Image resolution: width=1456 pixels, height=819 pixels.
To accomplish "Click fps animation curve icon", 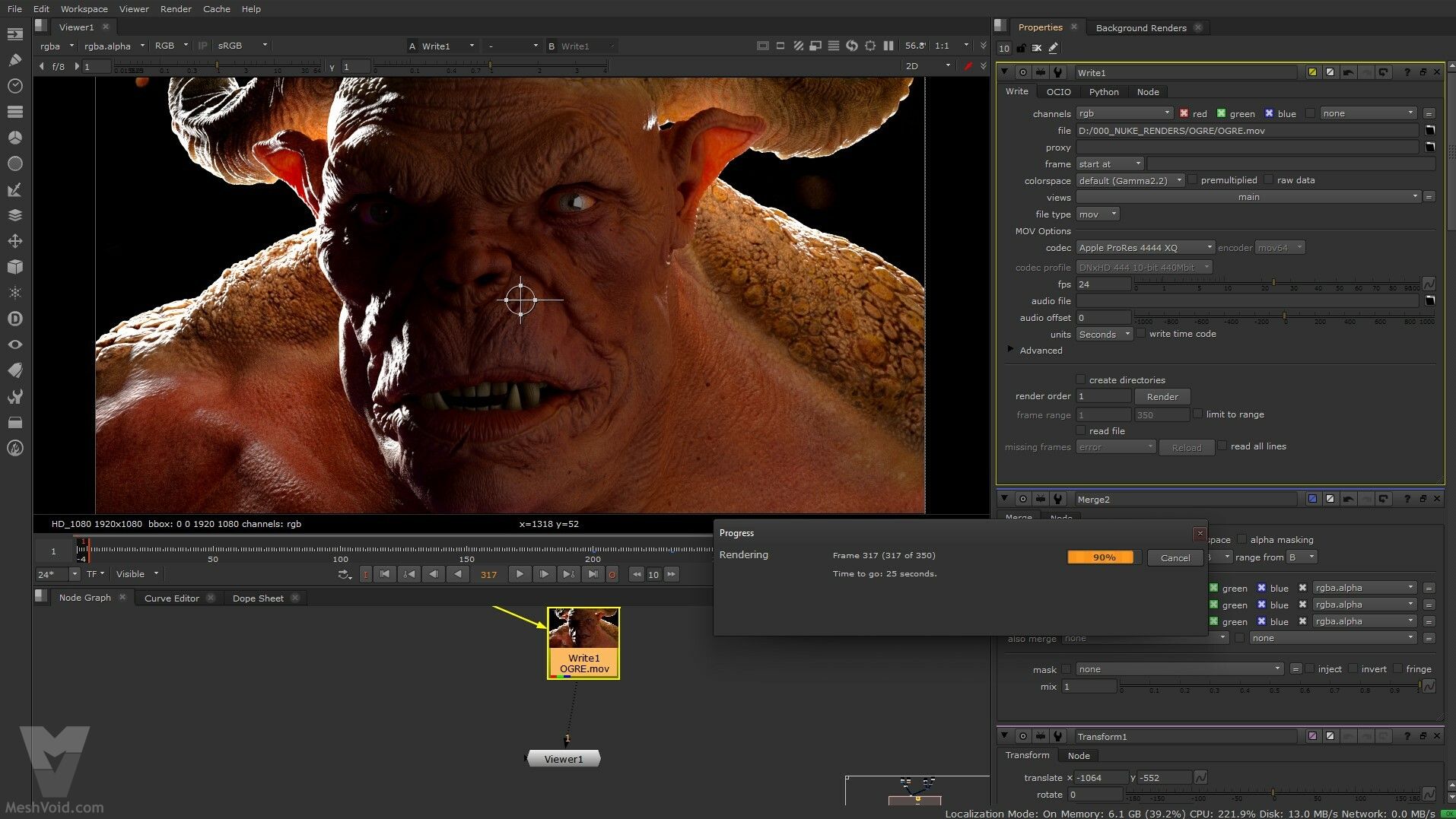I will pos(1429,284).
